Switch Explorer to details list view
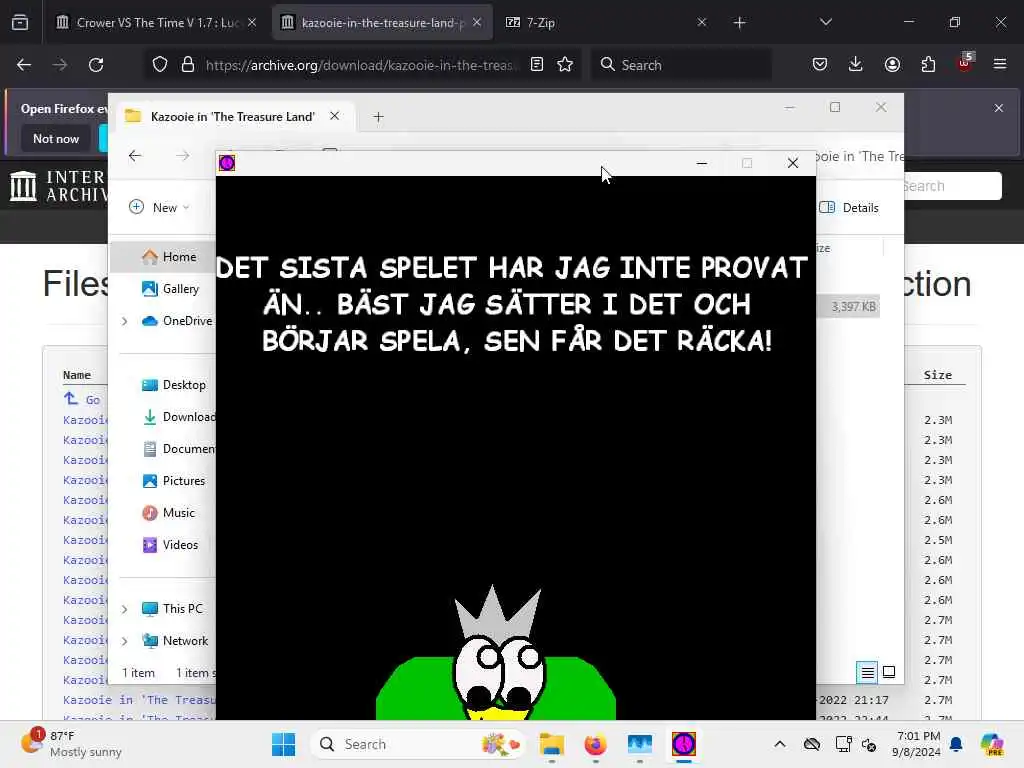Image resolution: width=1024 pixels, height=768 pixels. click(867, 672)
